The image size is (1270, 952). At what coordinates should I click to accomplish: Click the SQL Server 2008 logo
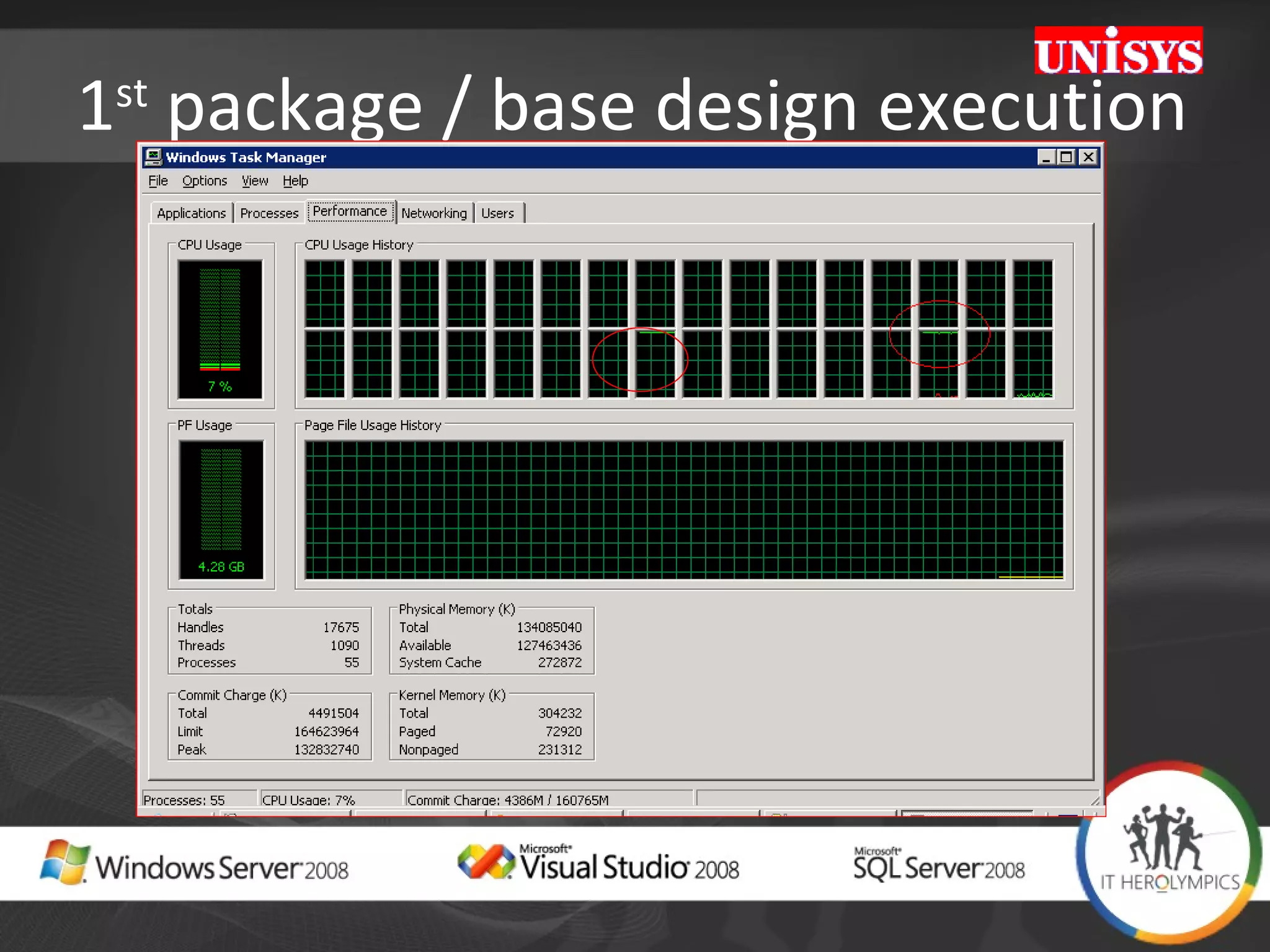point(939,864)
